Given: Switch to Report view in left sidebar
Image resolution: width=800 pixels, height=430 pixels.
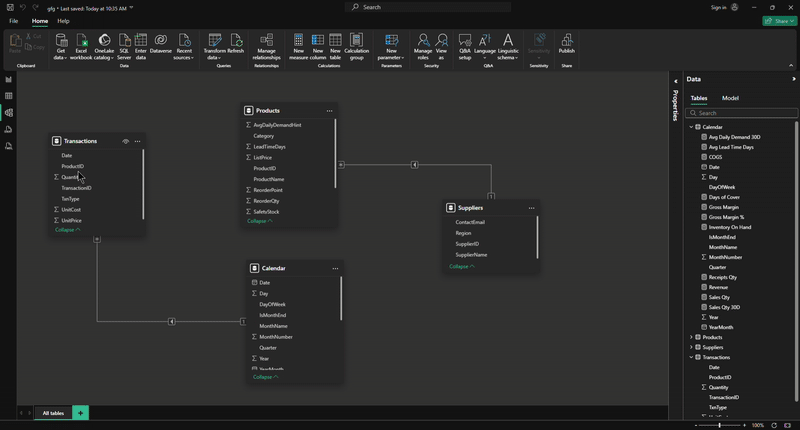Looking at the screenshot, I should (9, 80).
